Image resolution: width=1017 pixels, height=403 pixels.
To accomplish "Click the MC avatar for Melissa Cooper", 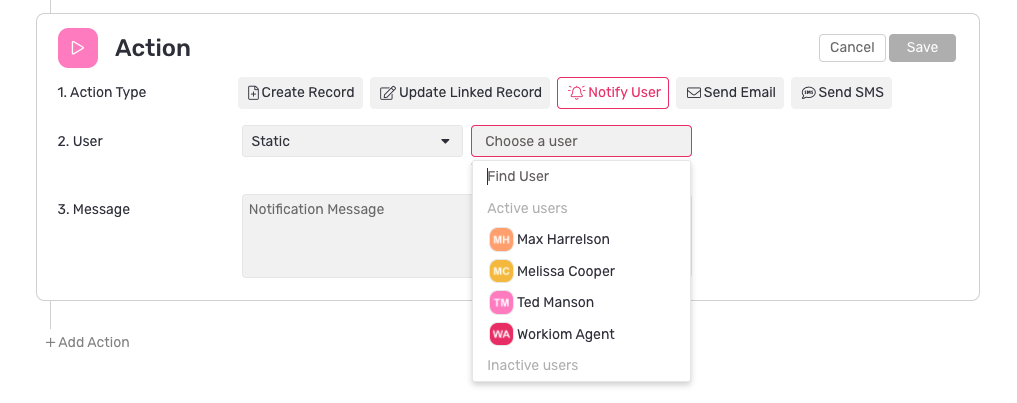I will pos(501,271).
